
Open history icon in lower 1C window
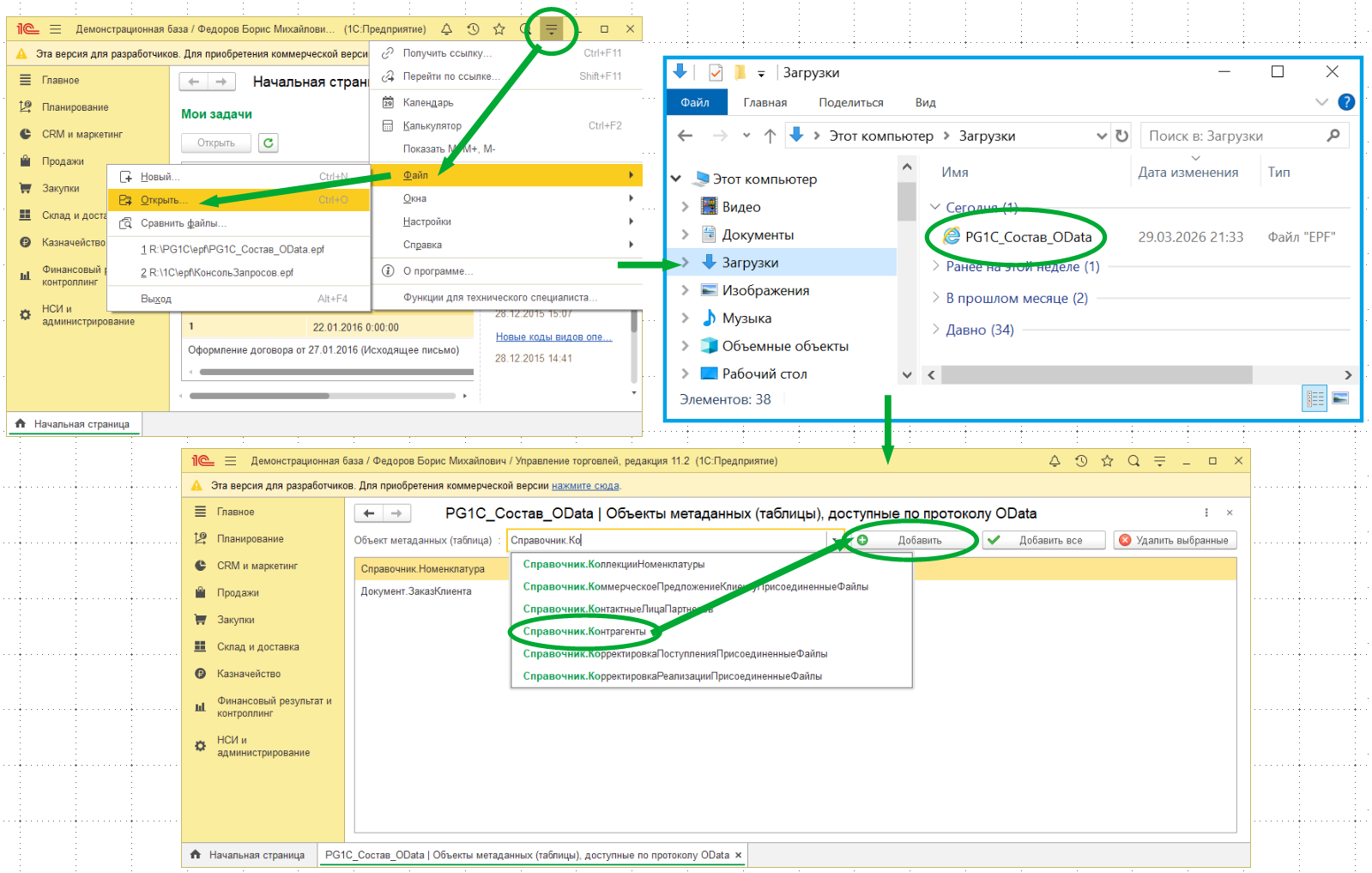1081,461
